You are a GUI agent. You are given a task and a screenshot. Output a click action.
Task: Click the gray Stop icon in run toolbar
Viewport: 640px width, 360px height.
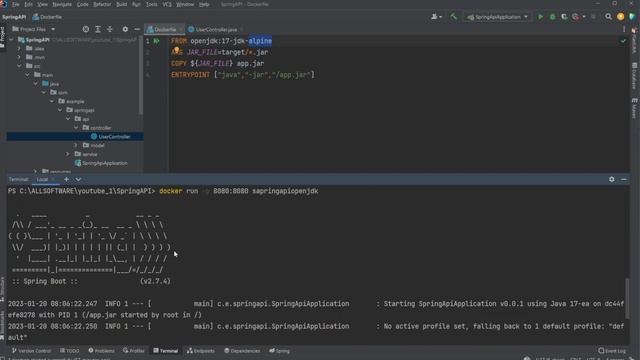point(593,17)
